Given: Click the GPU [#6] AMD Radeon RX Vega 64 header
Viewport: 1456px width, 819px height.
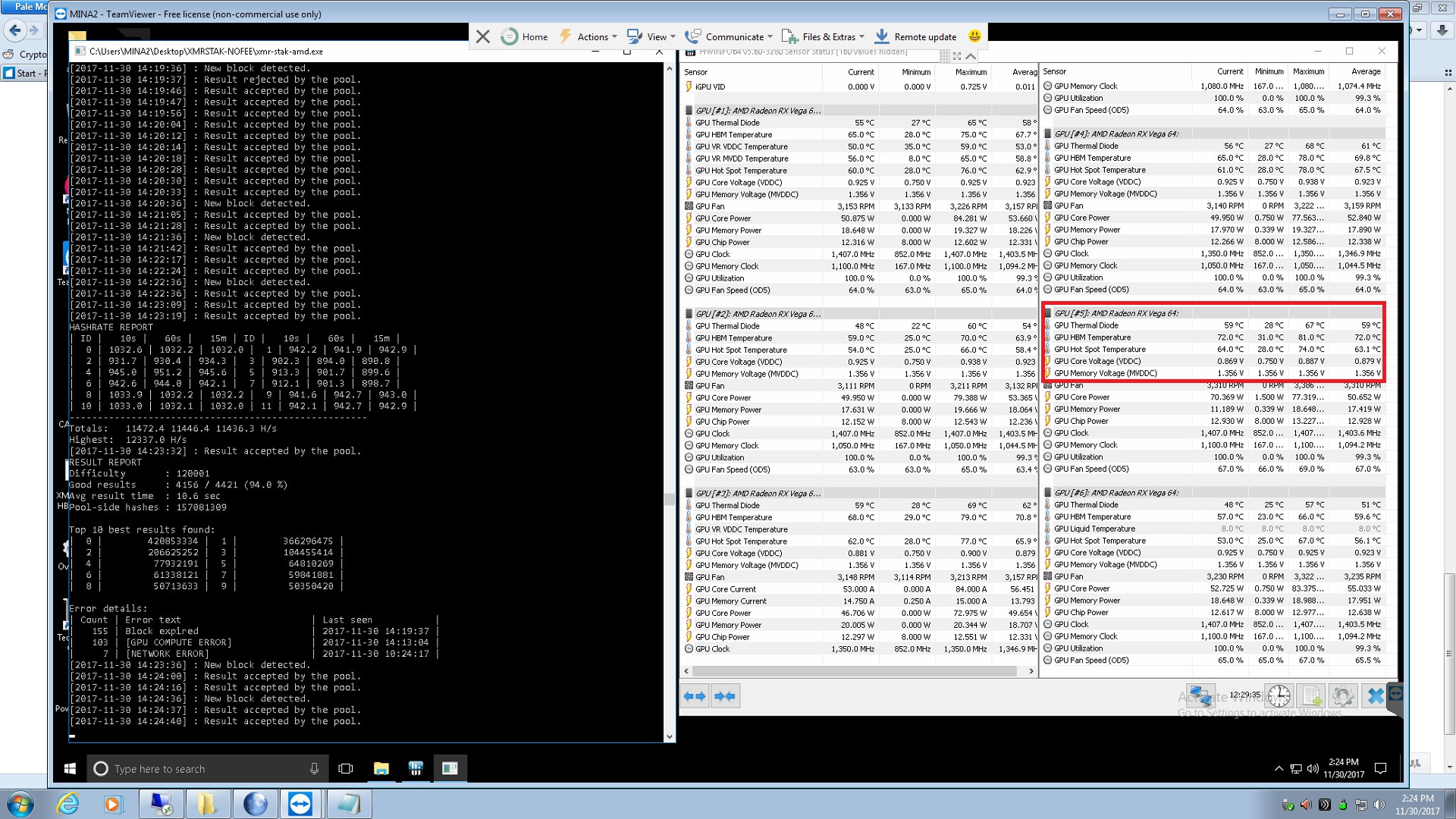Looking at the screenshot, I should point(1116,493).
